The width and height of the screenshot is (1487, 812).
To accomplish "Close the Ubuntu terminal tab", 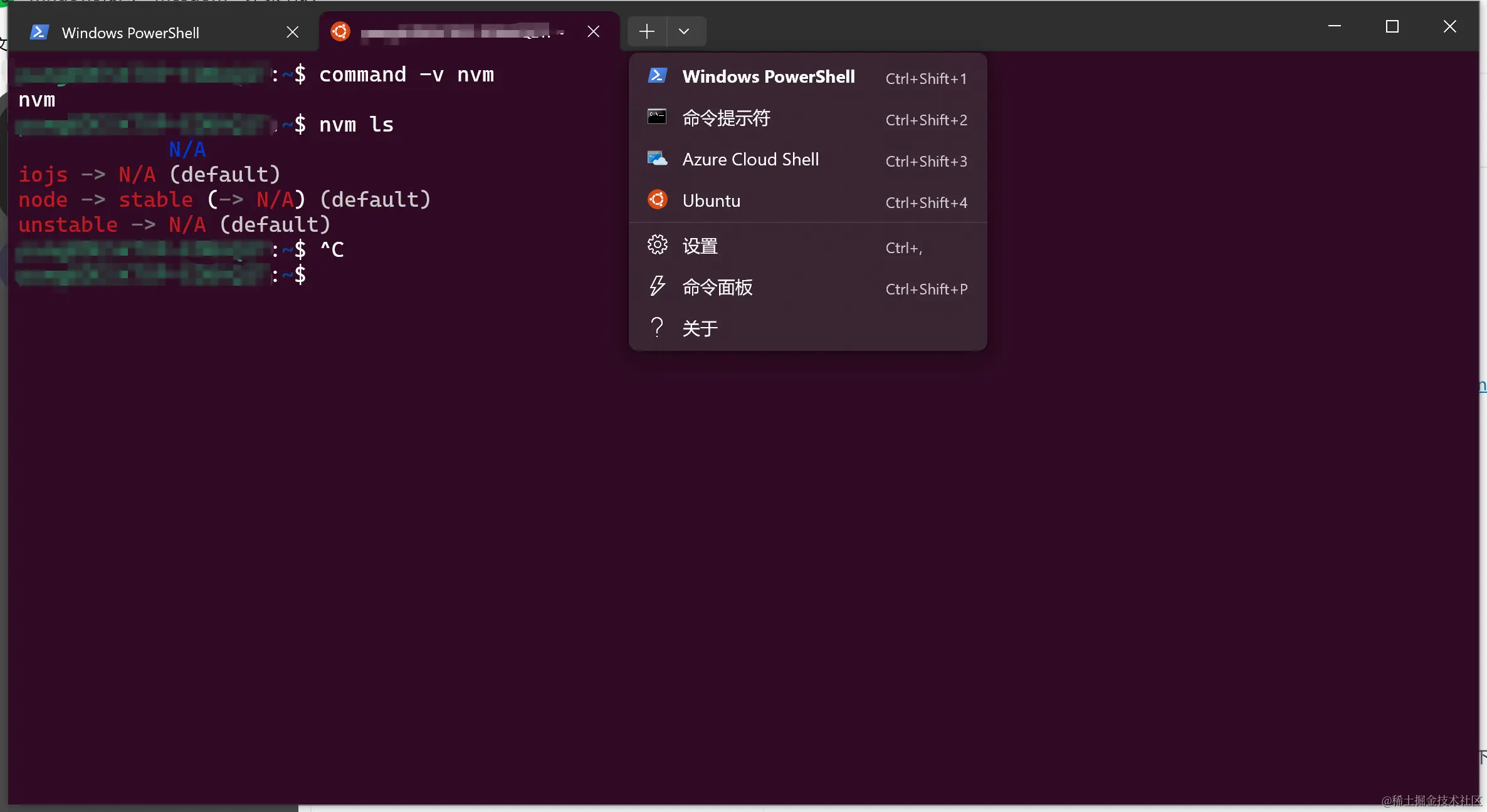I will pos(594,31).
